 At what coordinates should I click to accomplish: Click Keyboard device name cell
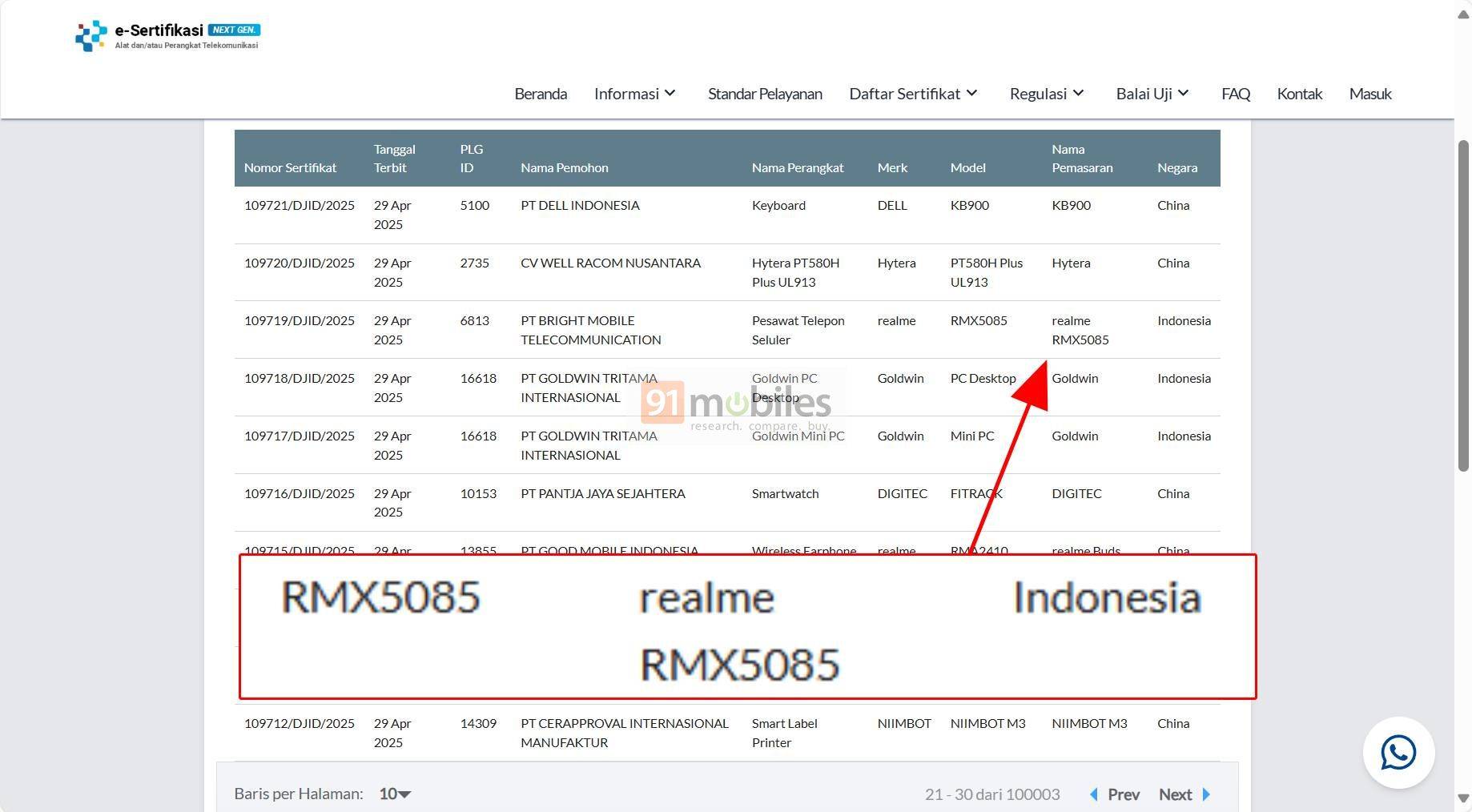pyautogui.click(x=778, y=205)
